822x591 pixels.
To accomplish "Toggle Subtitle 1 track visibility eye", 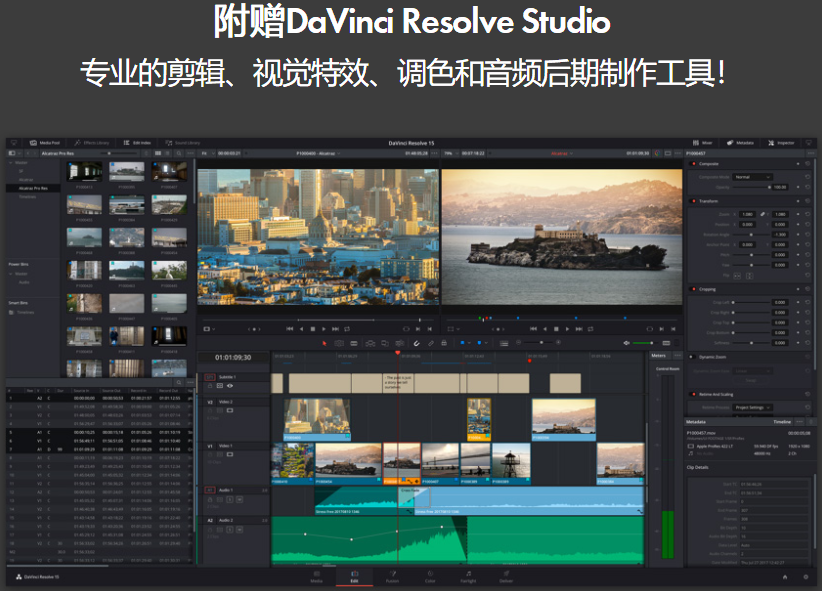I will tap(230, 386).
